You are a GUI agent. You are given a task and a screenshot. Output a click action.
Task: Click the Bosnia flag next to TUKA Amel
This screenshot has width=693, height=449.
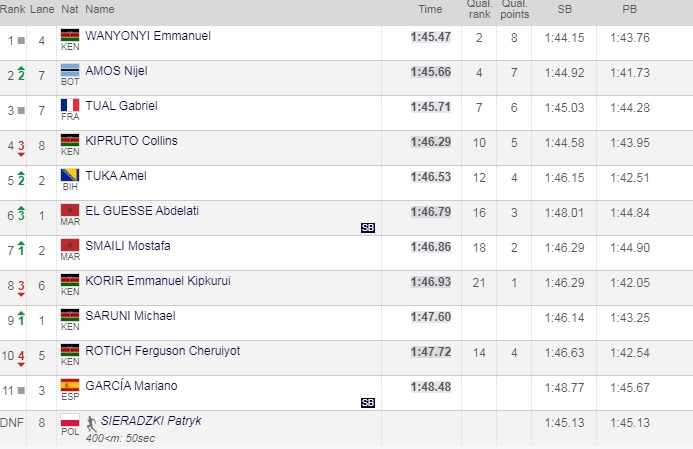click(x=70, y=176)
